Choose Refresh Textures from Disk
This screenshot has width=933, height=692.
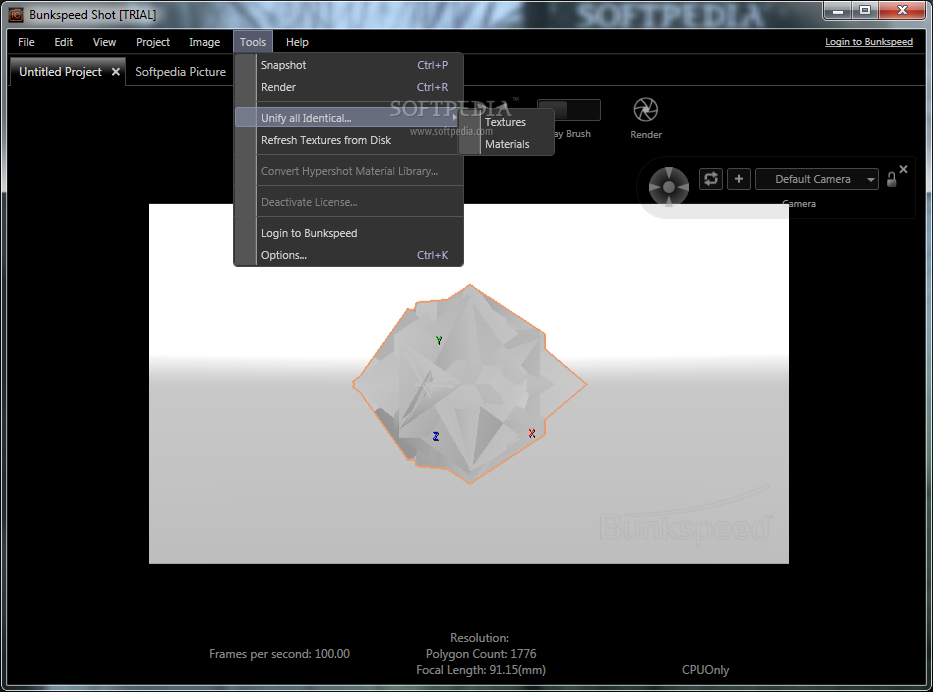point(349,140)
